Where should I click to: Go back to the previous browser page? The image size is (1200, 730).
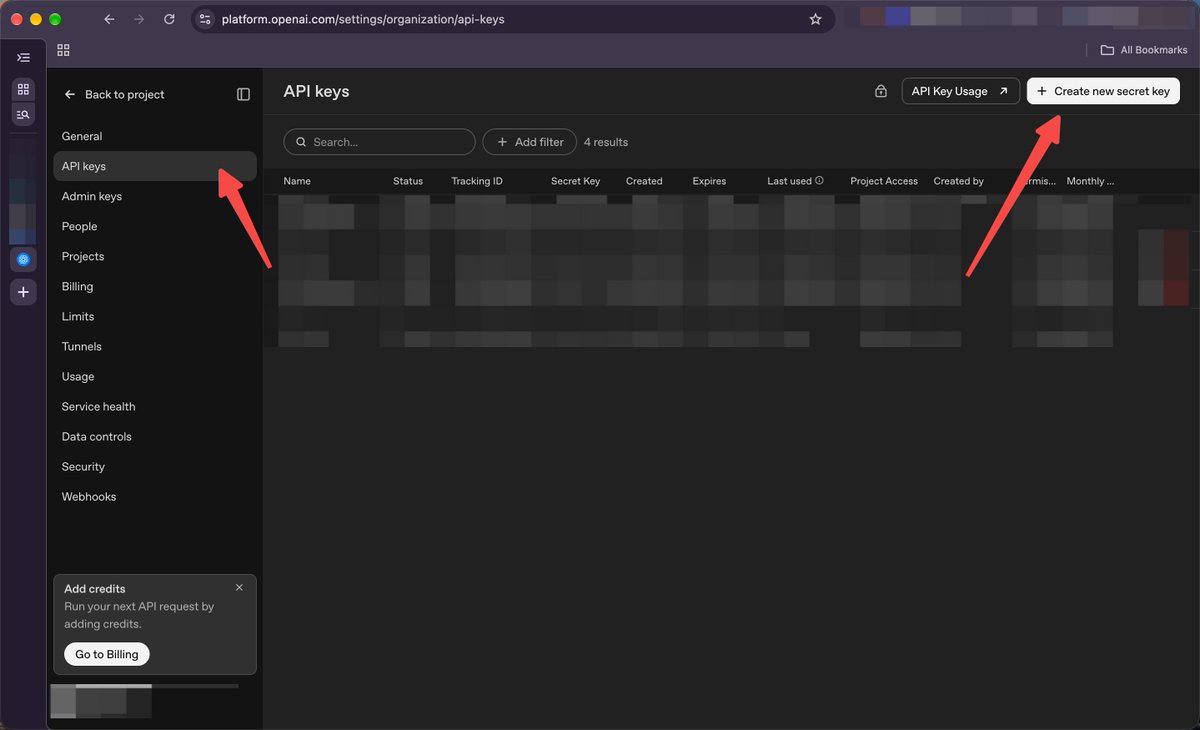[x=109, y=19]
